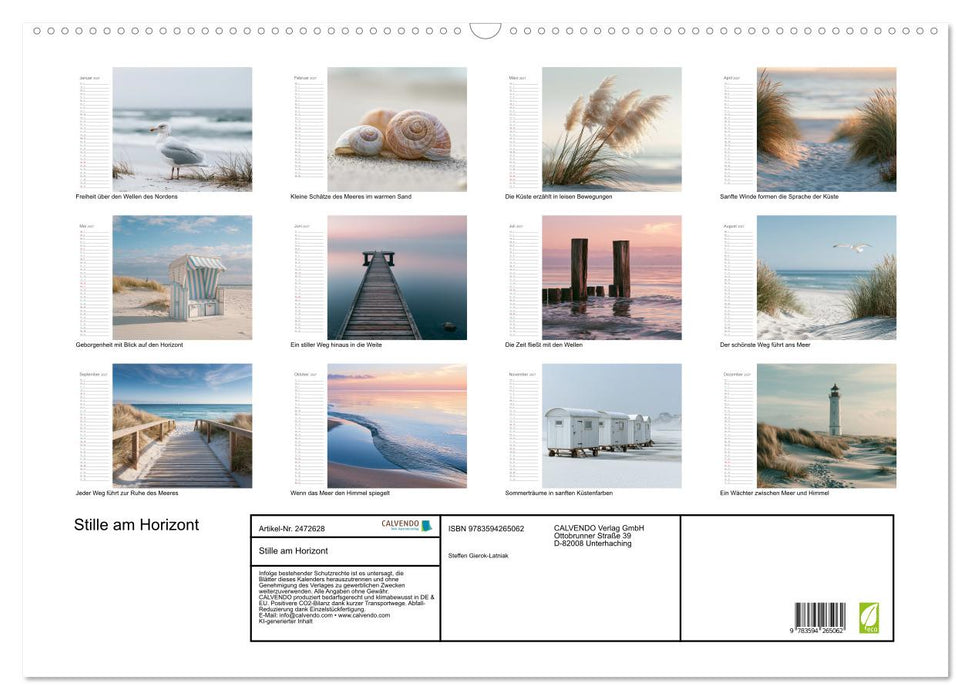
Task: Click the January seagull photo thumbnail
Action: (x=182, y=129)
